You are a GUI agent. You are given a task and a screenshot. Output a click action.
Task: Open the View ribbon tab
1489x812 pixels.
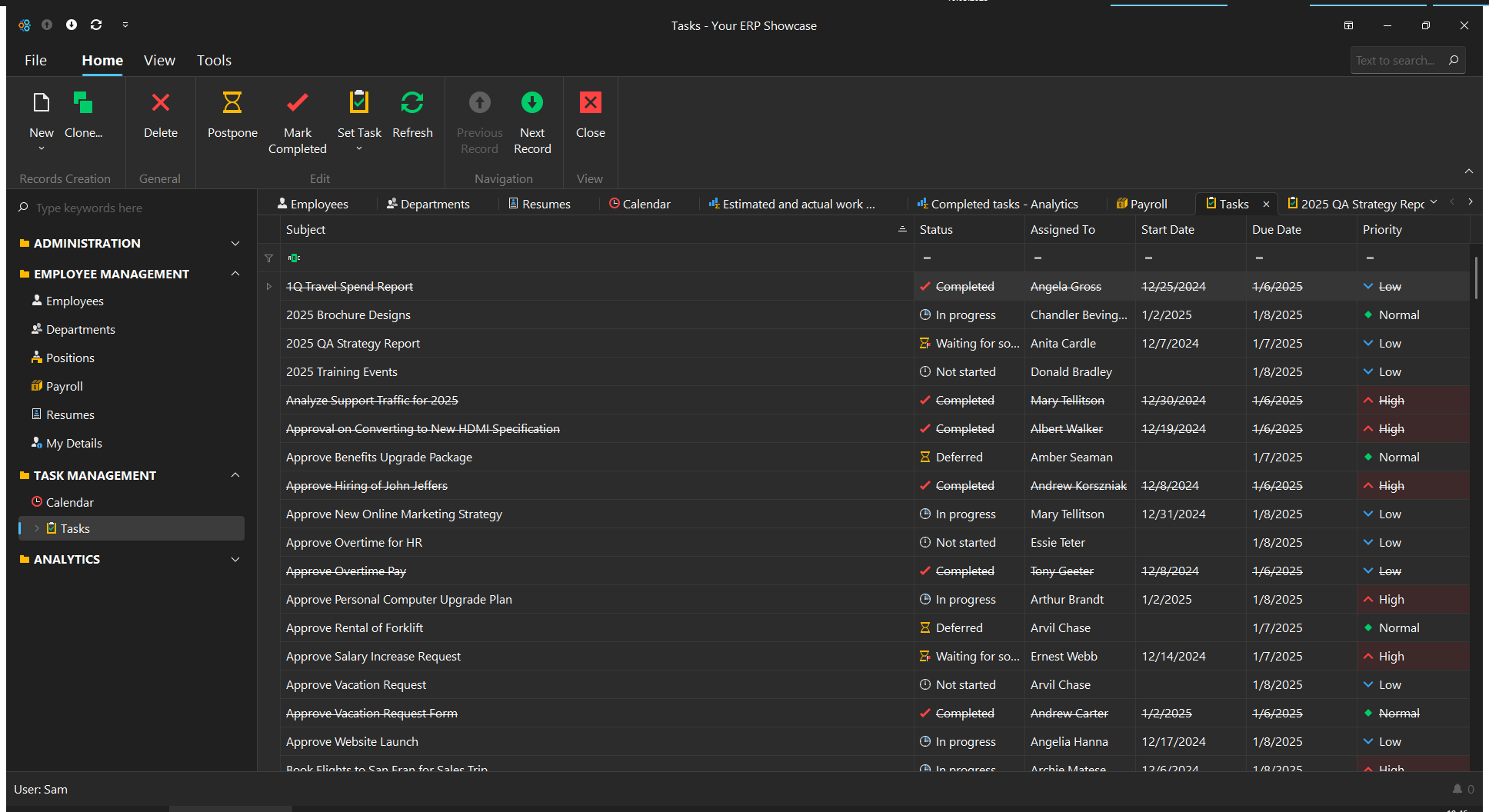point(159,60)
